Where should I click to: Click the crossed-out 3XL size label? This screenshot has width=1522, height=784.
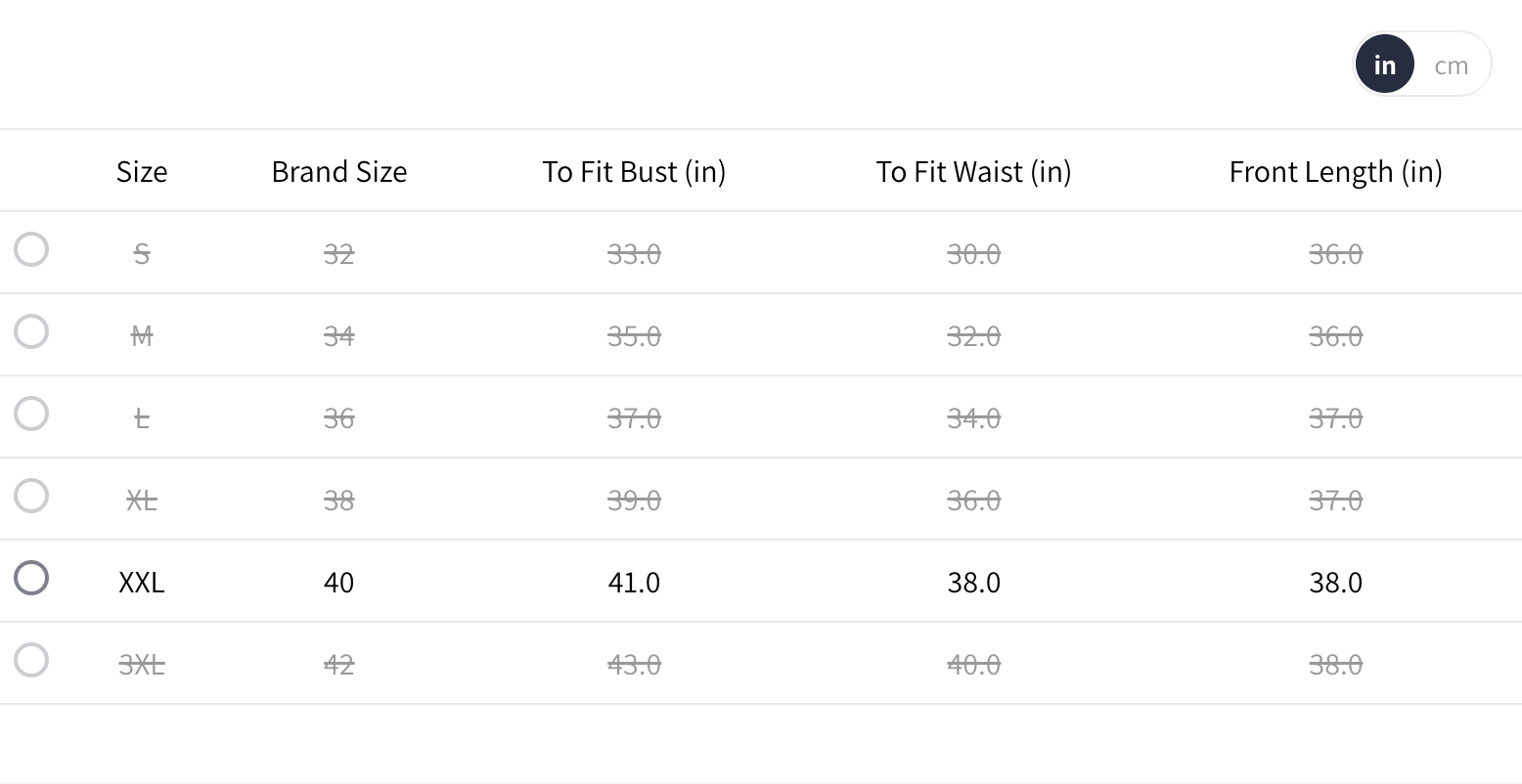click(x=142, y=665)
